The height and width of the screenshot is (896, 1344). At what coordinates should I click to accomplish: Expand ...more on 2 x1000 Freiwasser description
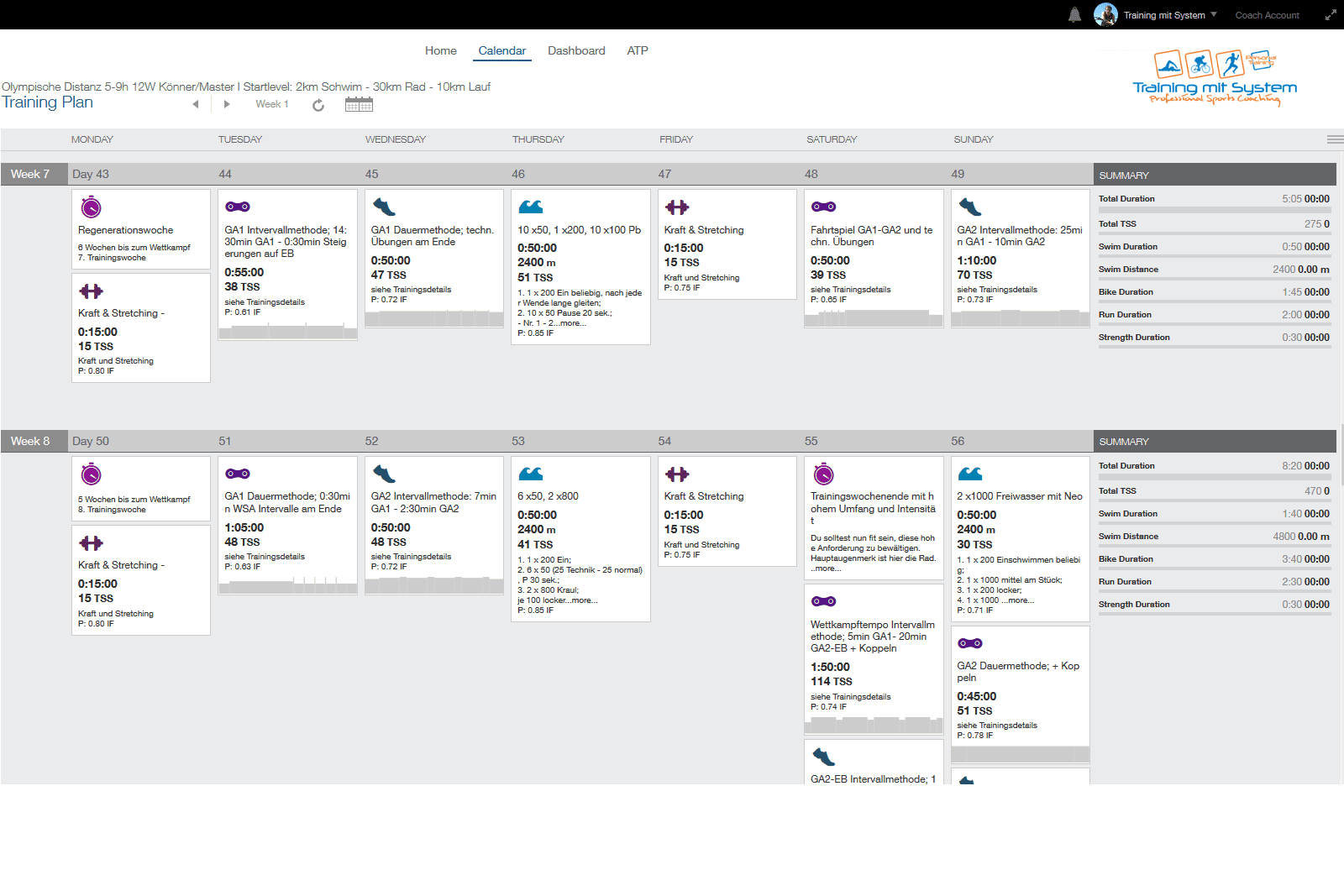click(1018, 600)
